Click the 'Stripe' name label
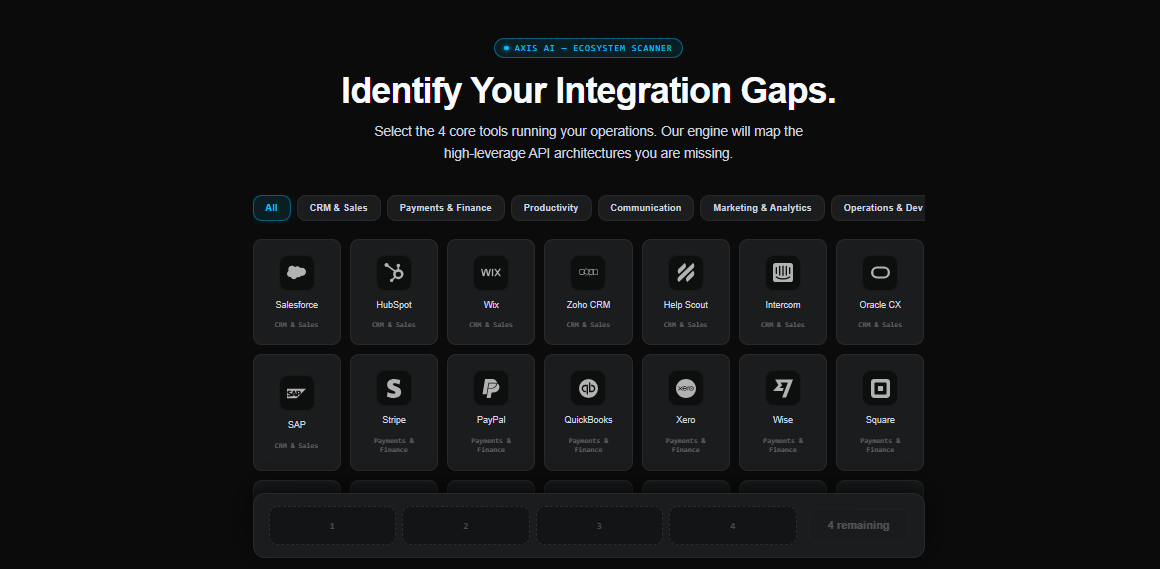 pos(394,420)
